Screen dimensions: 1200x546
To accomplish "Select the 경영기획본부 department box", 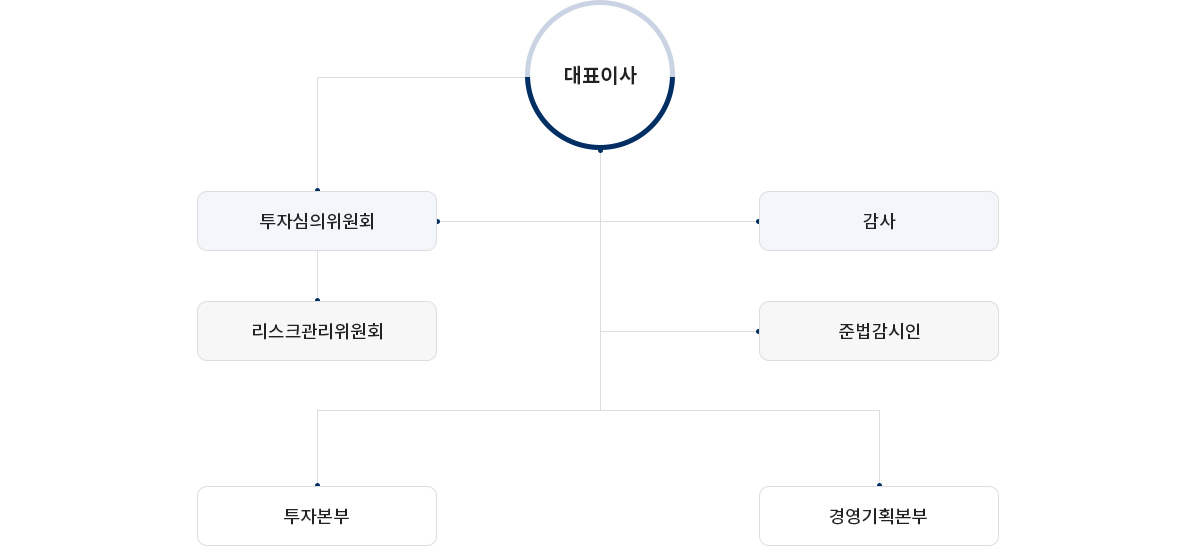I will [x=879, y=516].
